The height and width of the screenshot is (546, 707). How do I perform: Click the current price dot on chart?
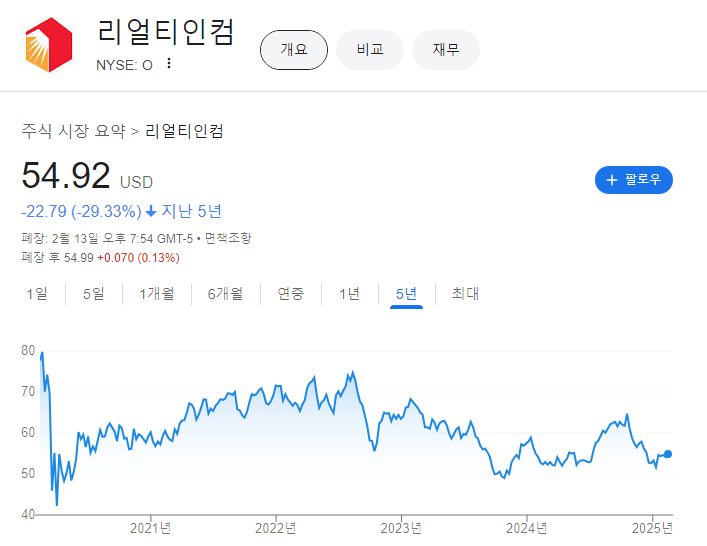tap(668, 454)
